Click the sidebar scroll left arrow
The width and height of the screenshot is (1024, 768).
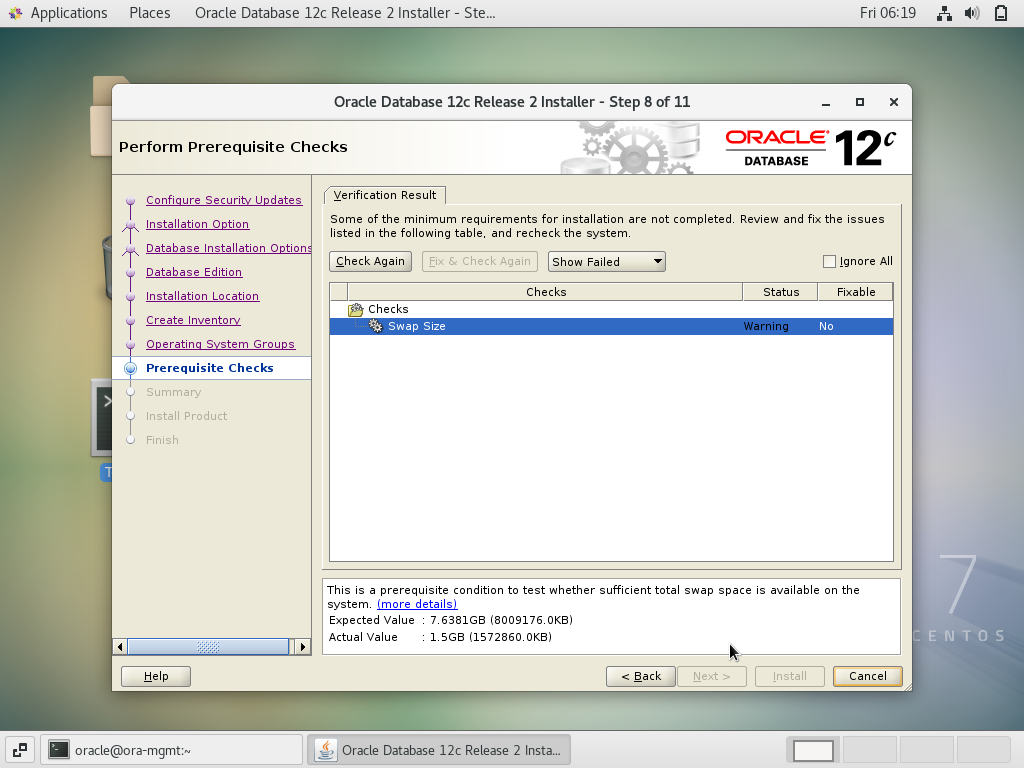tap(120, 647)
